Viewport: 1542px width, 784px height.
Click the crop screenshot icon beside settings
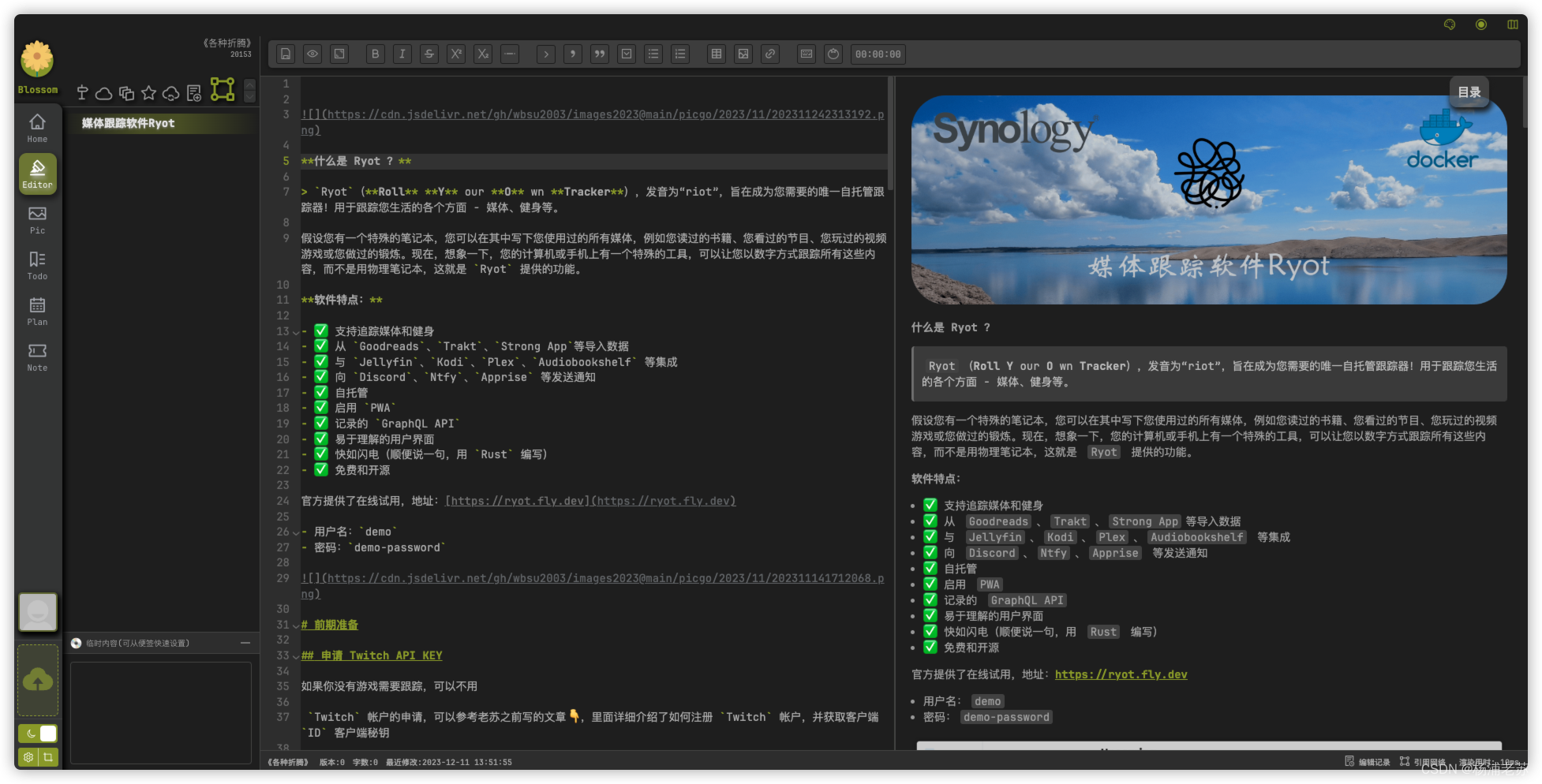coord(48,757)
